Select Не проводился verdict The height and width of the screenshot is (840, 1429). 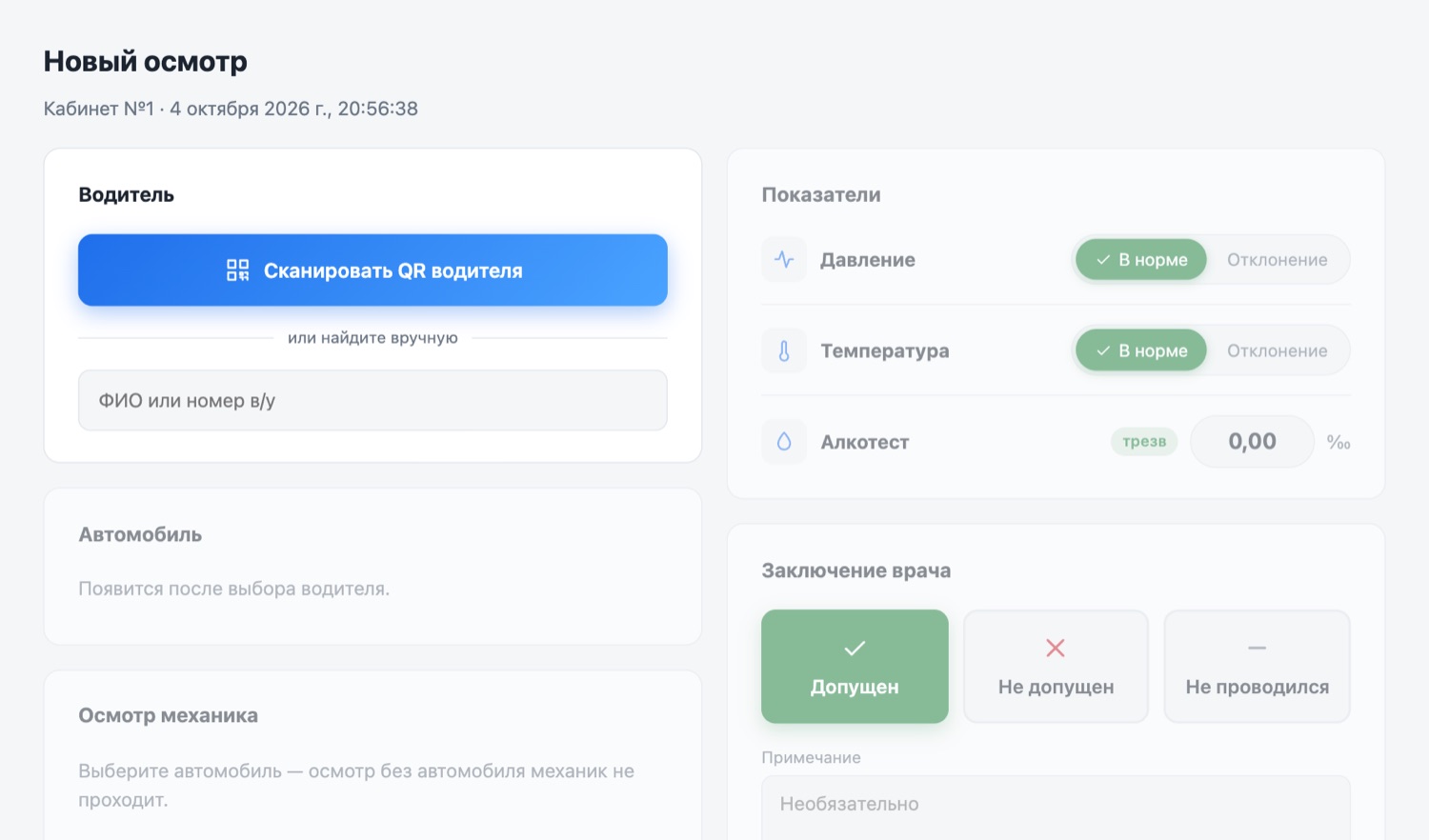click(x=1258, y=667)
